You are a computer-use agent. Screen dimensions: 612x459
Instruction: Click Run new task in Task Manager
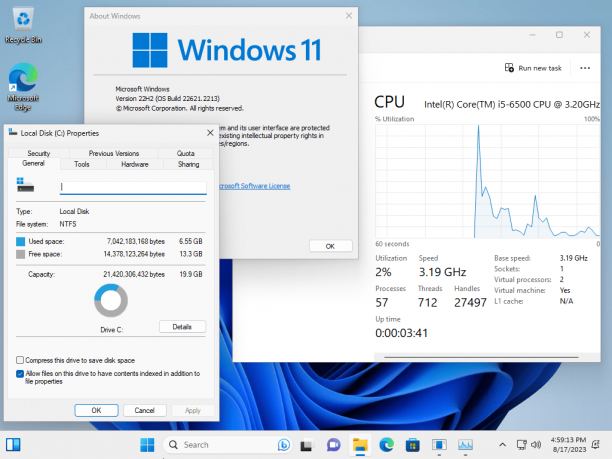533,68
